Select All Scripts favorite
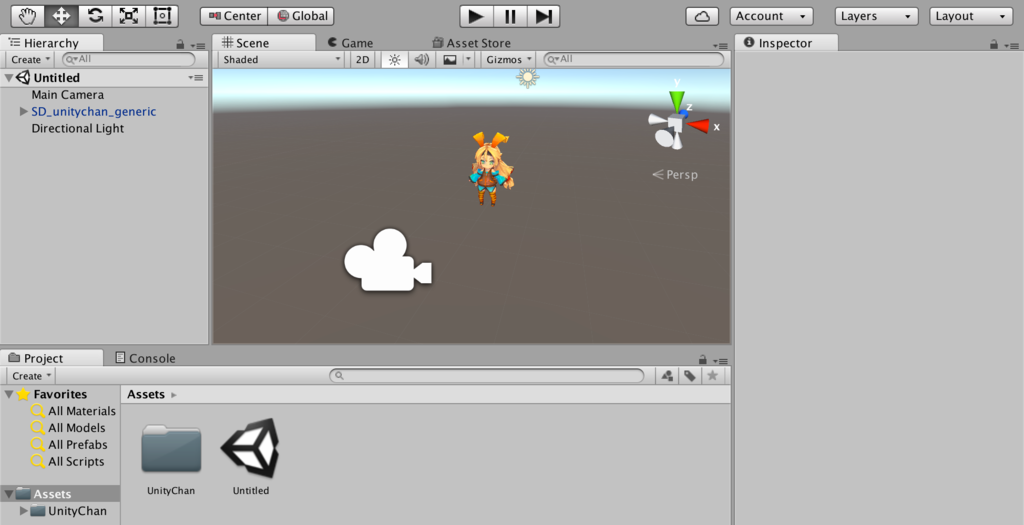The height and width of the screenshot is (525, 1024). point(68,462)
